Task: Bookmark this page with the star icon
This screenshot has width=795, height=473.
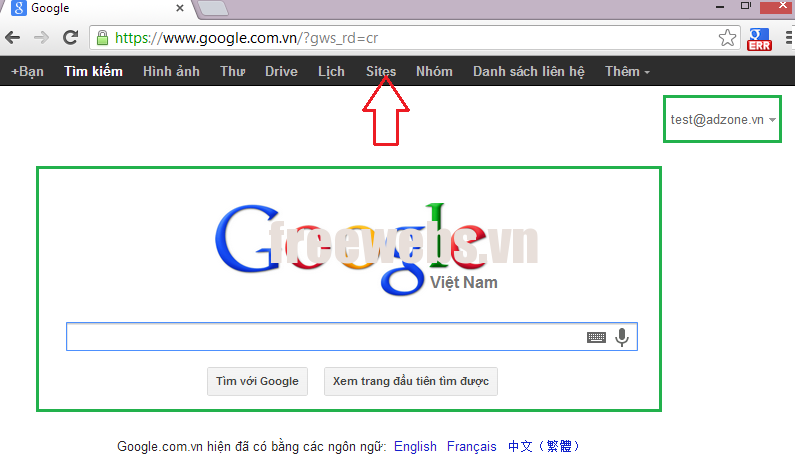Action: pyautogui.click(x=727, y=38)
